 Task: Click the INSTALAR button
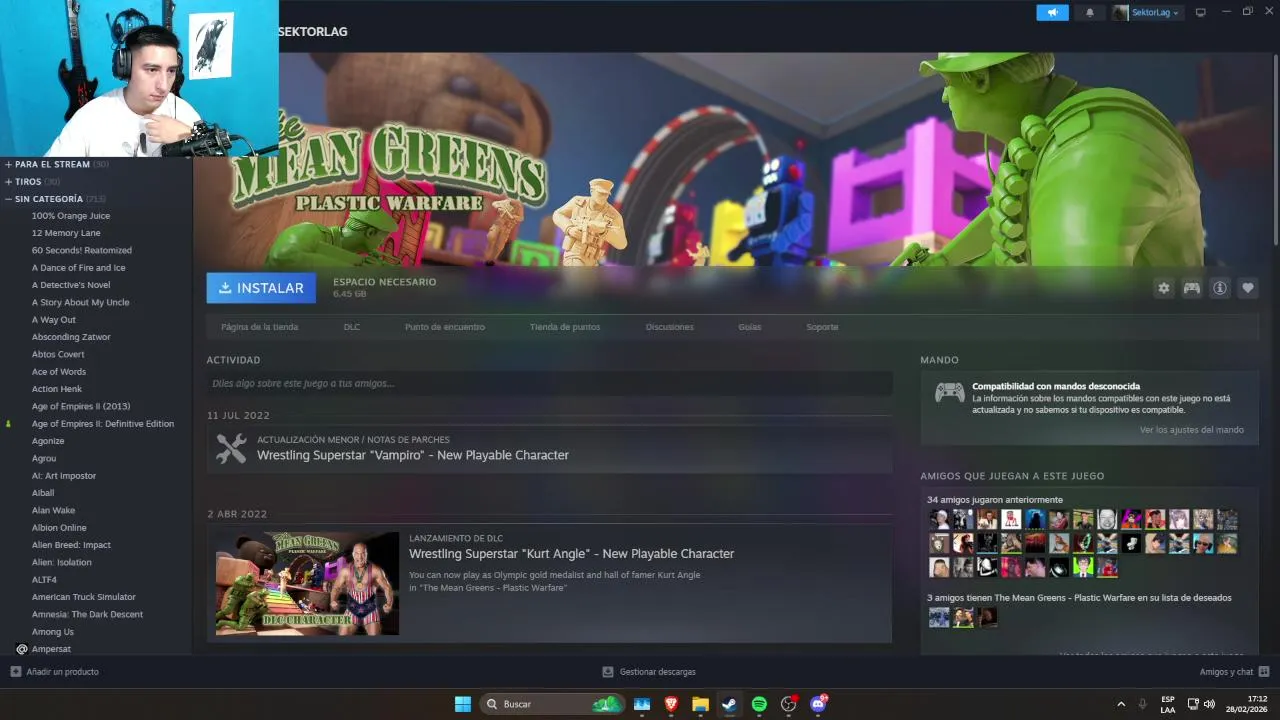coord(261,288)
